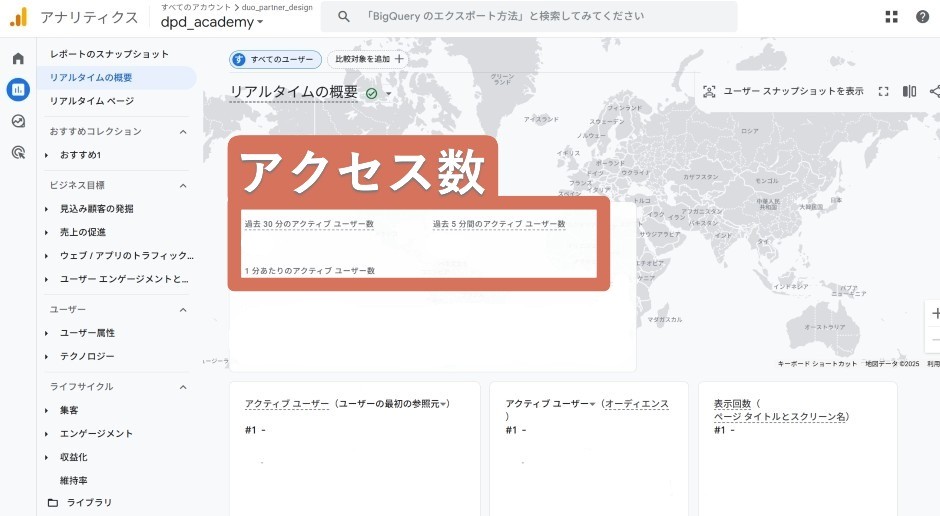The height and width of the screenshot is (516, 940).
Task: Open the Google apps grid icon
Action: pyautogui.click(x=891, y=17)
